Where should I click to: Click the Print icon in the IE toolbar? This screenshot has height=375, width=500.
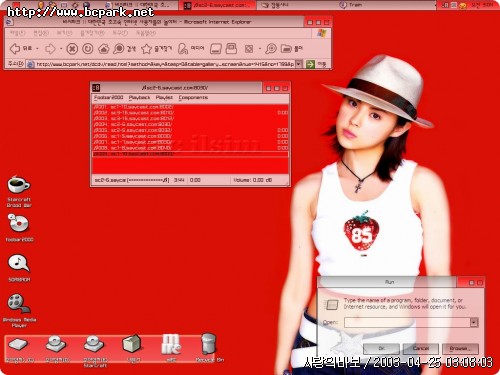coord(231,49)
